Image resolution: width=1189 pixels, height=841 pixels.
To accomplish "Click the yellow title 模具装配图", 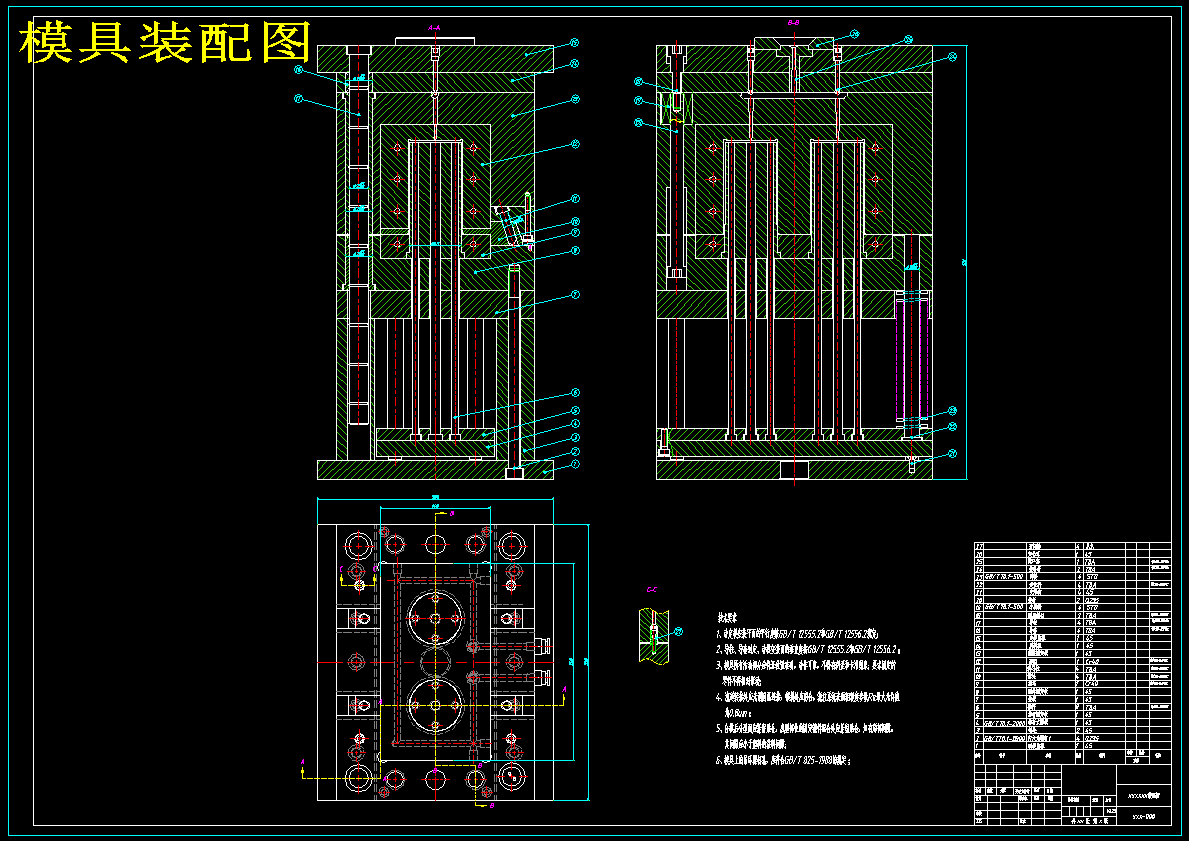I will tap(165, 42).
